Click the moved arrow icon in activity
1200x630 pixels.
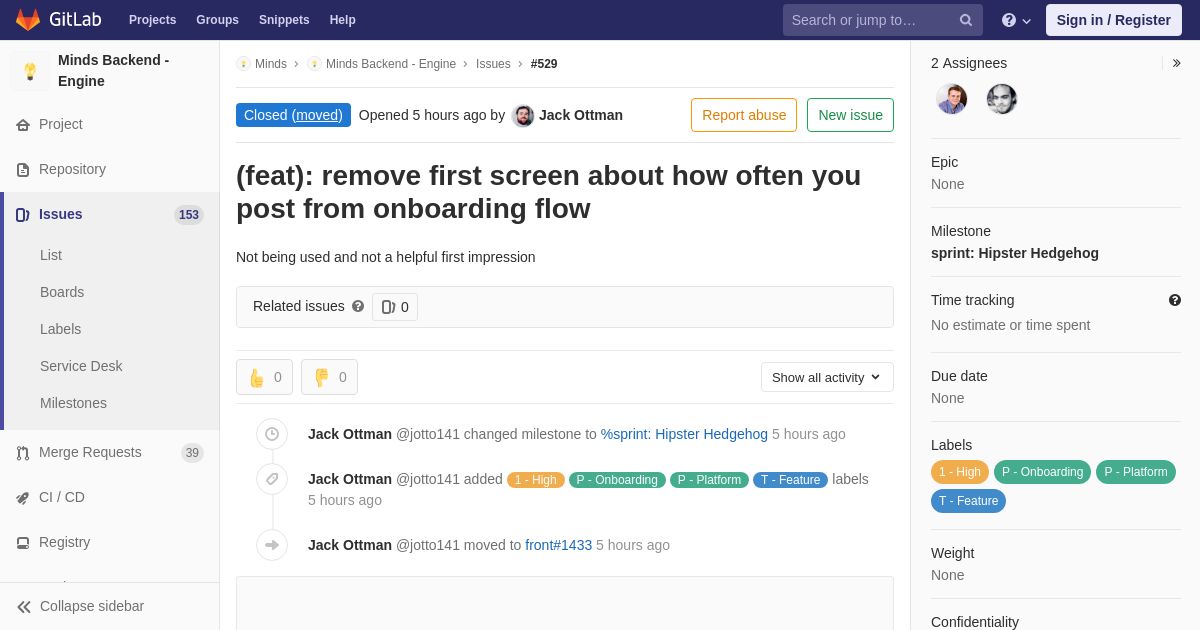tap(272, 545)
